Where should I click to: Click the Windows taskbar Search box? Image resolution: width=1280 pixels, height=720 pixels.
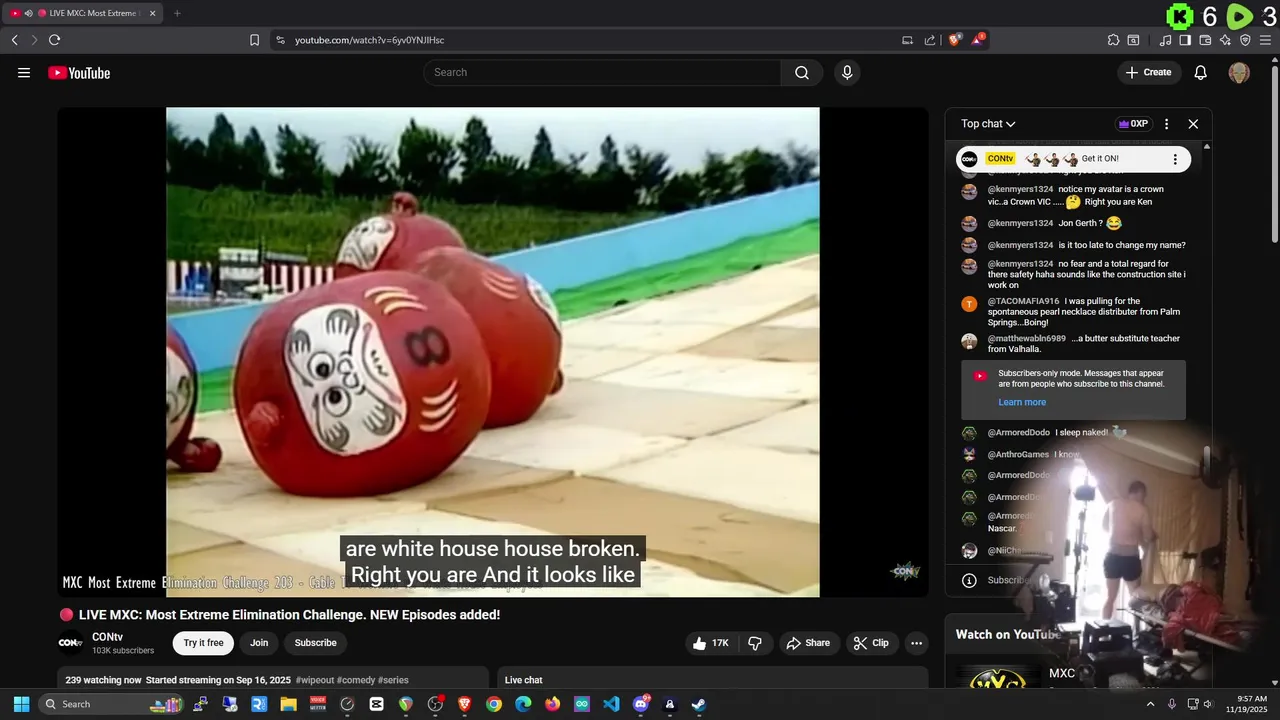coord(110,704)
